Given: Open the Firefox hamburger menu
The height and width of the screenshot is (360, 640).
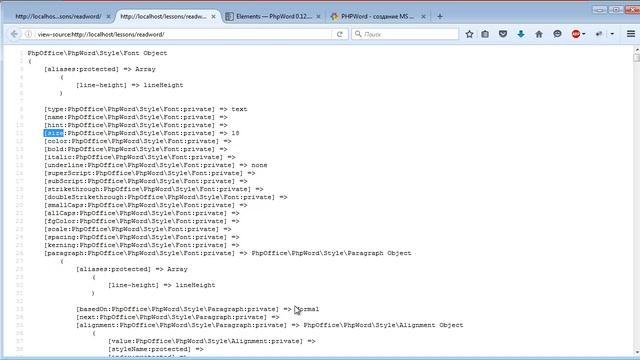Looking at the screenshot, I should click(x=631, y=34).
